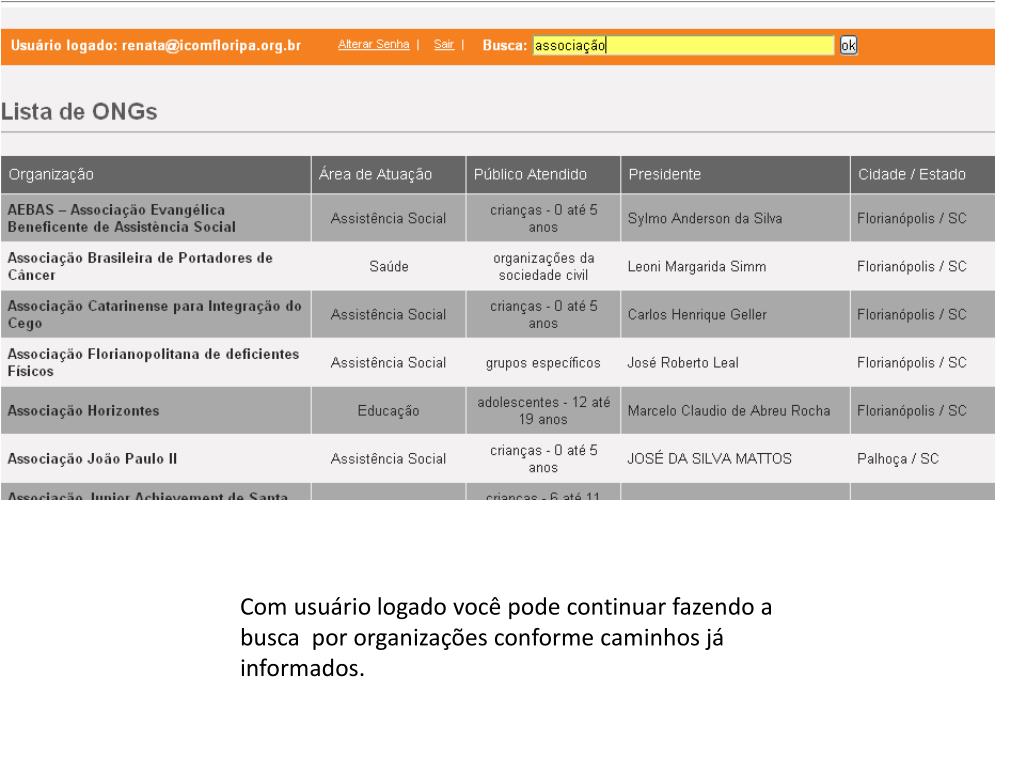Select Educação cell in Associação Horizontes row
Image resolution: width=1024 pixels, height=768 pixels.
388,411
